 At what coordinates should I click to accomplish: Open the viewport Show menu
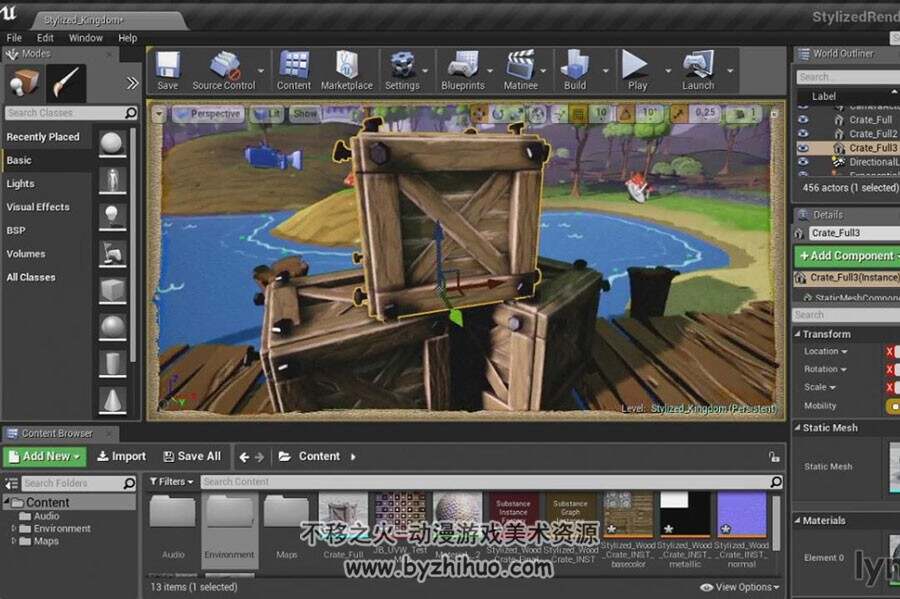point(305,114)
